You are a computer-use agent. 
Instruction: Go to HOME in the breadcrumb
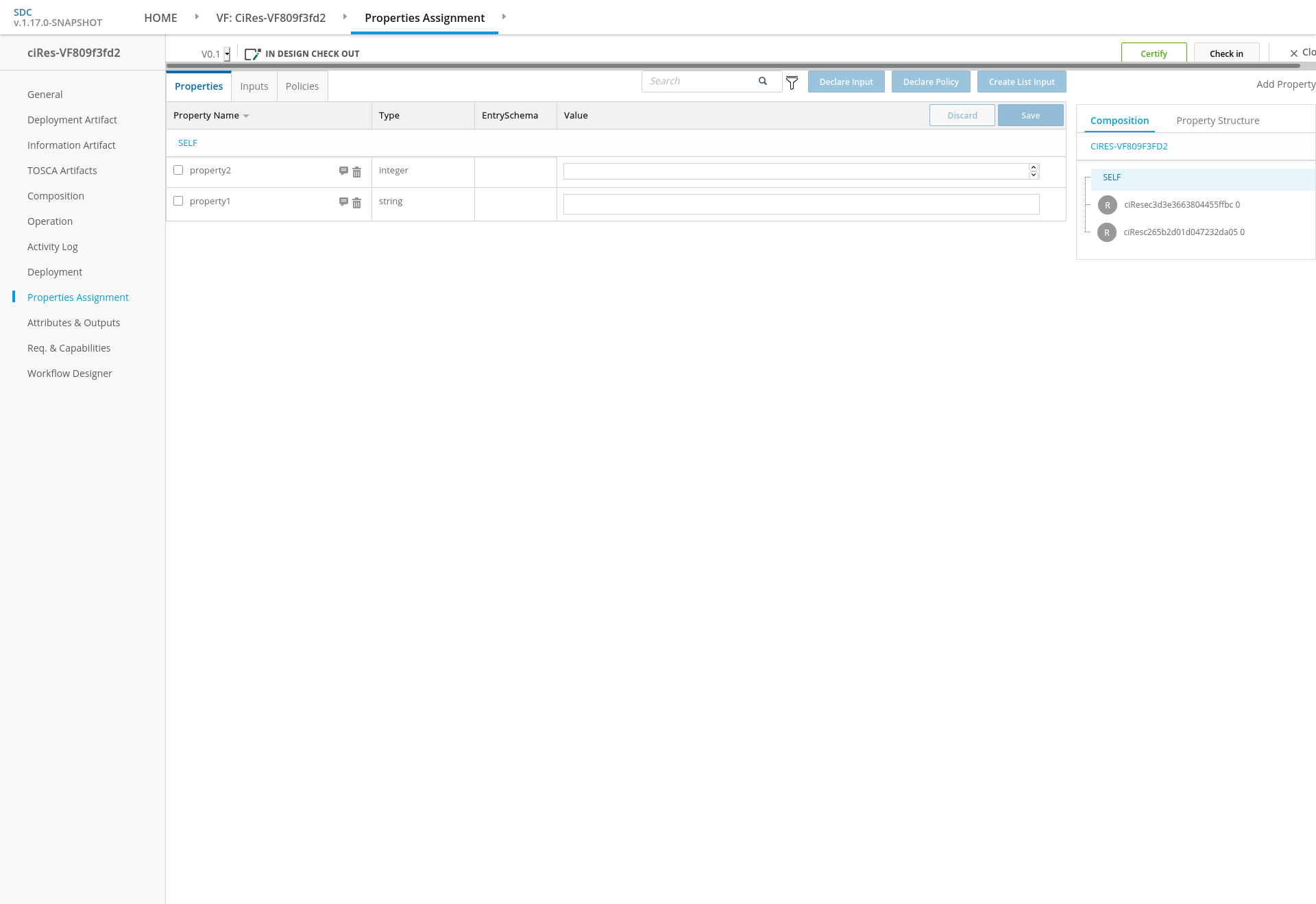coord(160,18)
